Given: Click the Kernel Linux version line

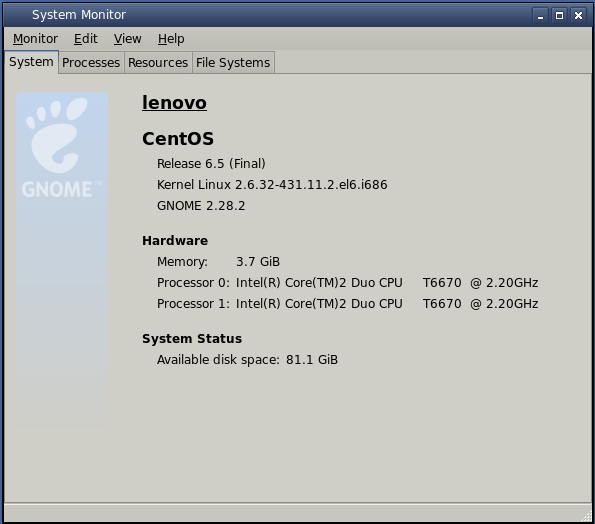Looking at the screenshot, I should (272, 185).
